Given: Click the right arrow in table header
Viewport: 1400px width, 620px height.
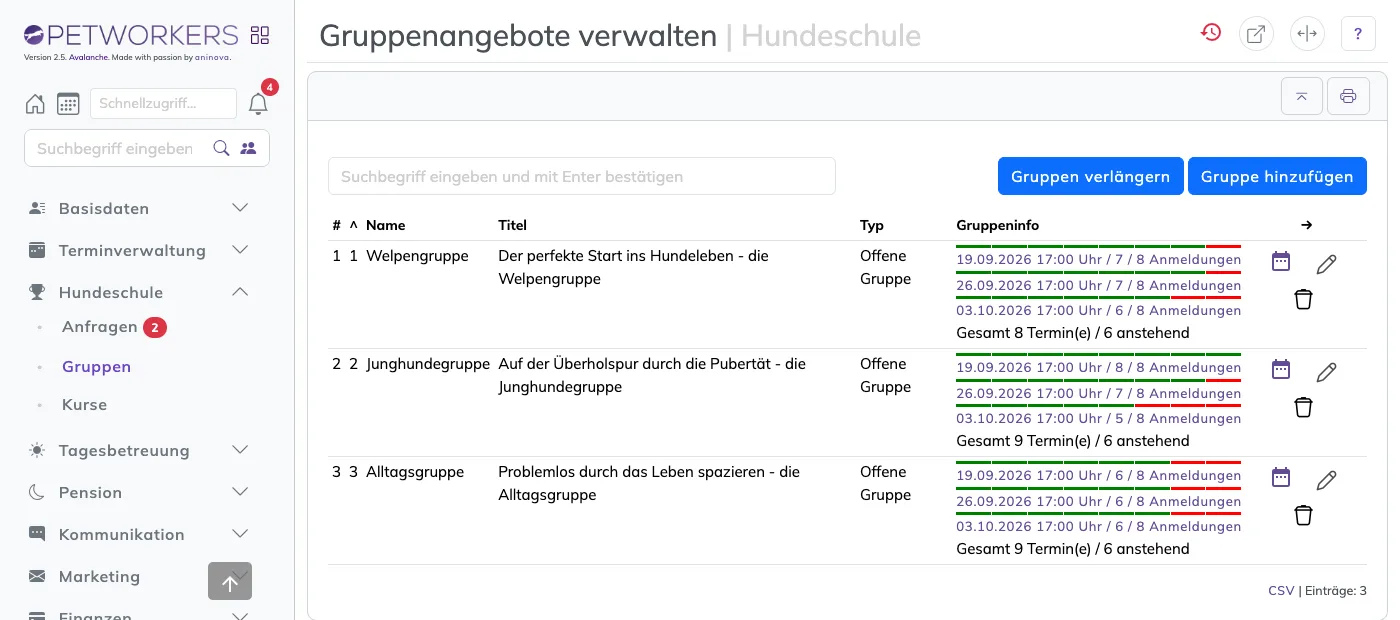Looking at the screenshot, I should [x=1306, y=225].
